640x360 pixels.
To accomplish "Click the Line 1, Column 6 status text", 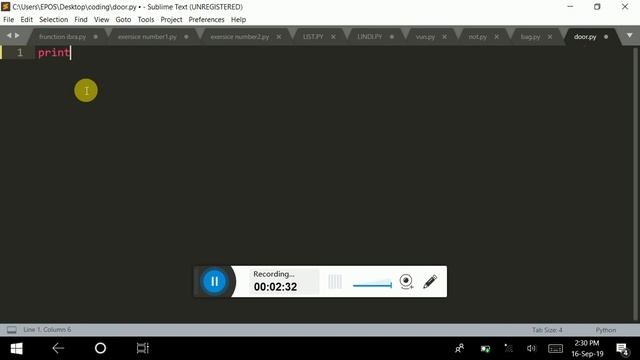I will point(47,329).
